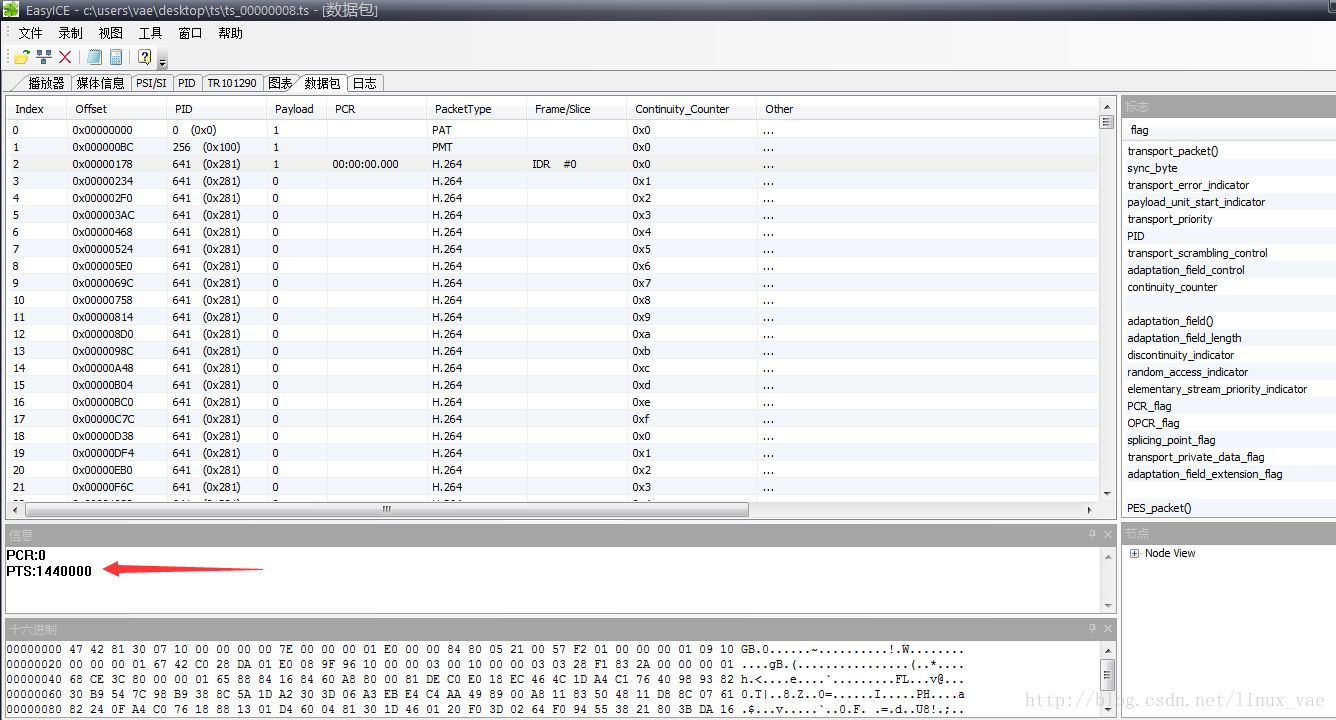This screenshot has width=1336, height=720.
Task: Close the 信息 panel
Action: pos(1108,535)
